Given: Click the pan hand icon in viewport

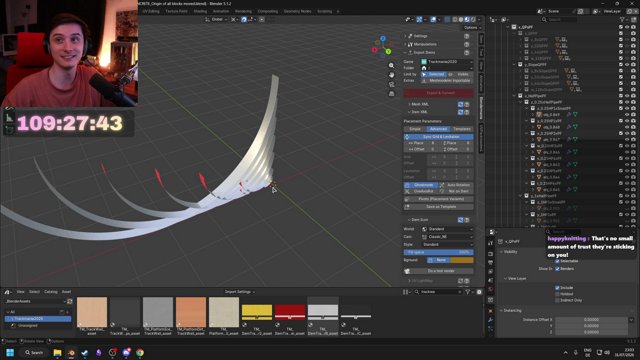Looking at the screenshot, I should 391,75.
